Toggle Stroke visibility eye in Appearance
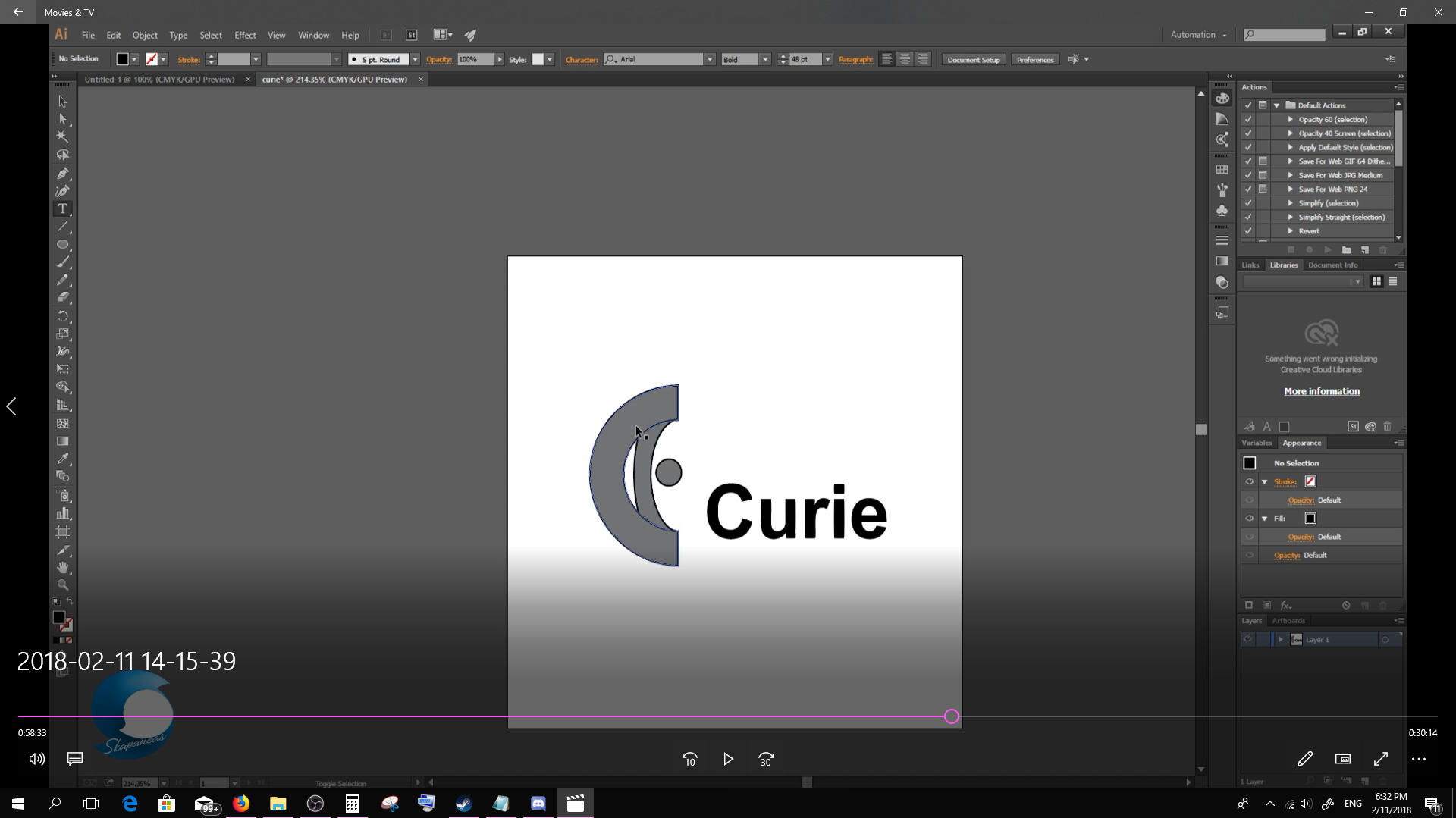The width and height of the screenshot is (1456, 818). pyautogui.click(x=1250, y=481)
